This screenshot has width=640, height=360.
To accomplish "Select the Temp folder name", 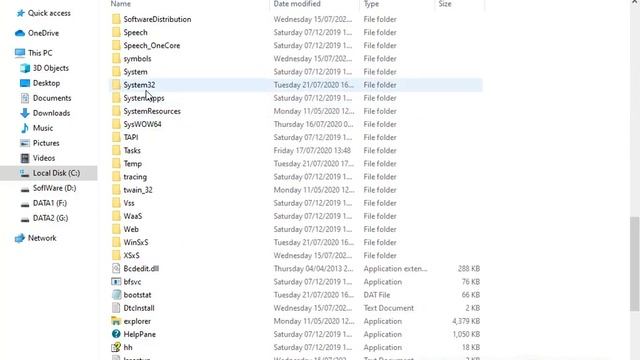I will pos(133,164).
